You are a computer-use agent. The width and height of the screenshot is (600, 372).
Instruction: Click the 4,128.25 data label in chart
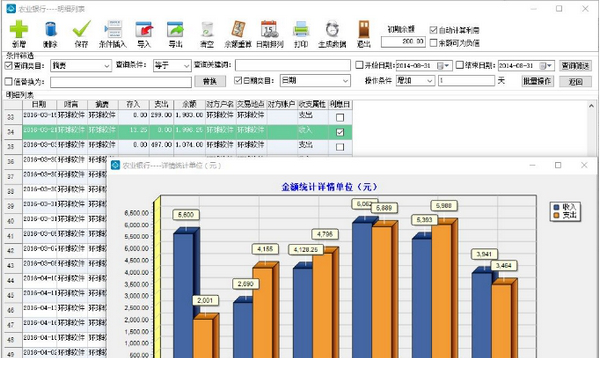306,250
